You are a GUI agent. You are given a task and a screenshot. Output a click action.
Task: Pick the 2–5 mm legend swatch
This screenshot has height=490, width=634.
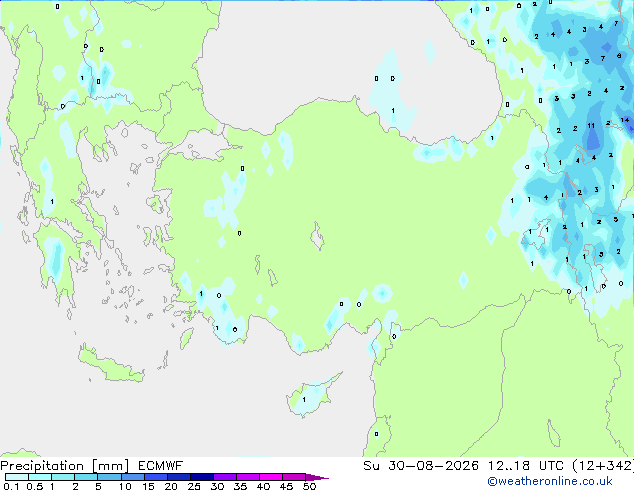86,477
